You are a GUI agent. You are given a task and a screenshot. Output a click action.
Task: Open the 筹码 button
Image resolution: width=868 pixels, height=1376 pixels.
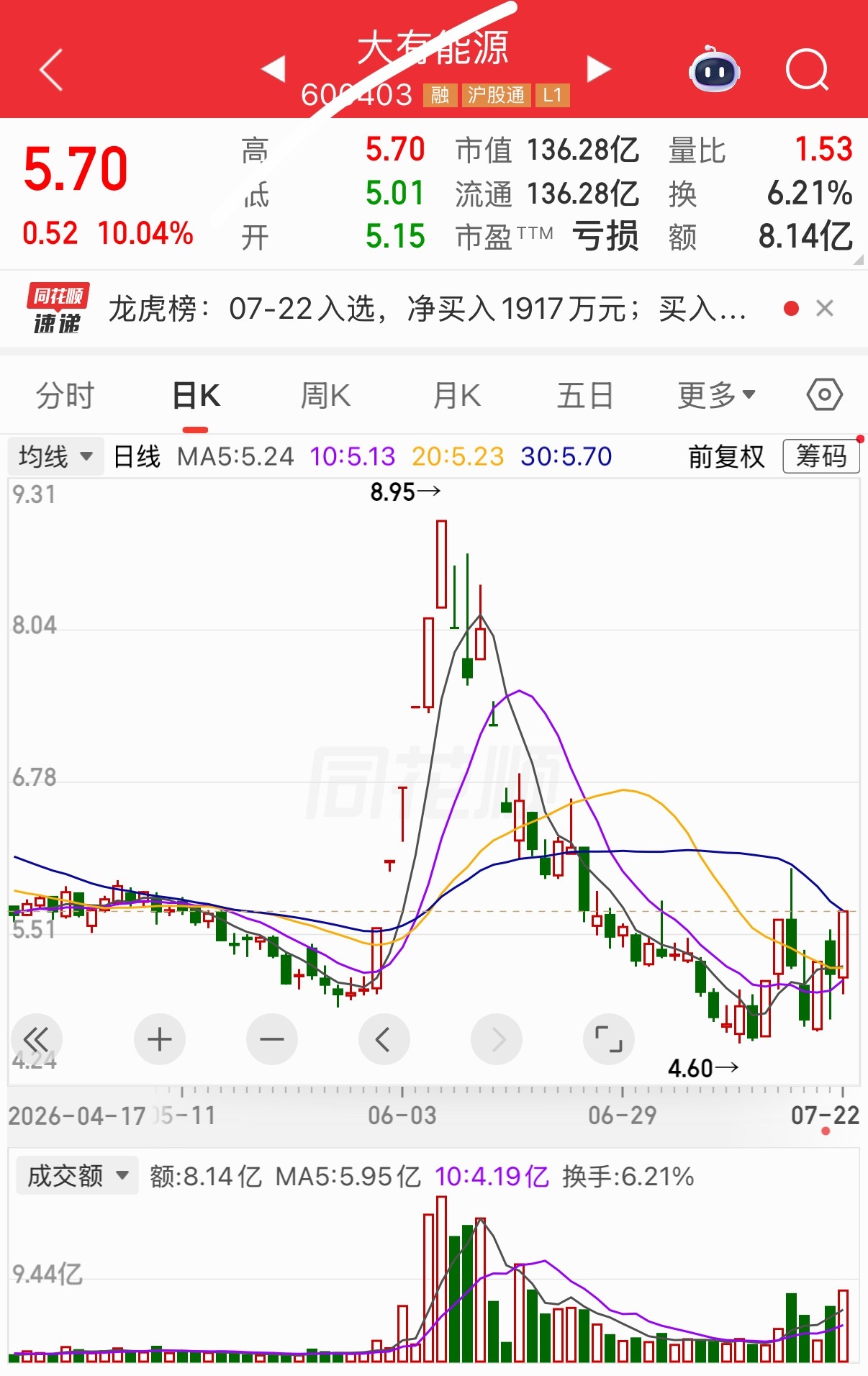[x=821, y=456]
